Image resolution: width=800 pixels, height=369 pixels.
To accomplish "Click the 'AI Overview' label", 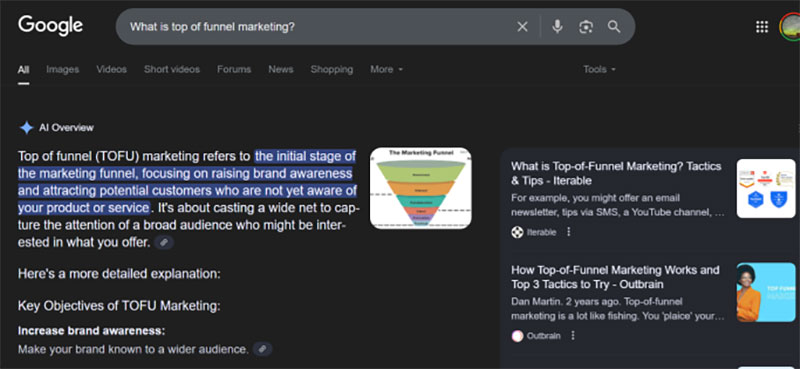I will [x=66, y=128].
